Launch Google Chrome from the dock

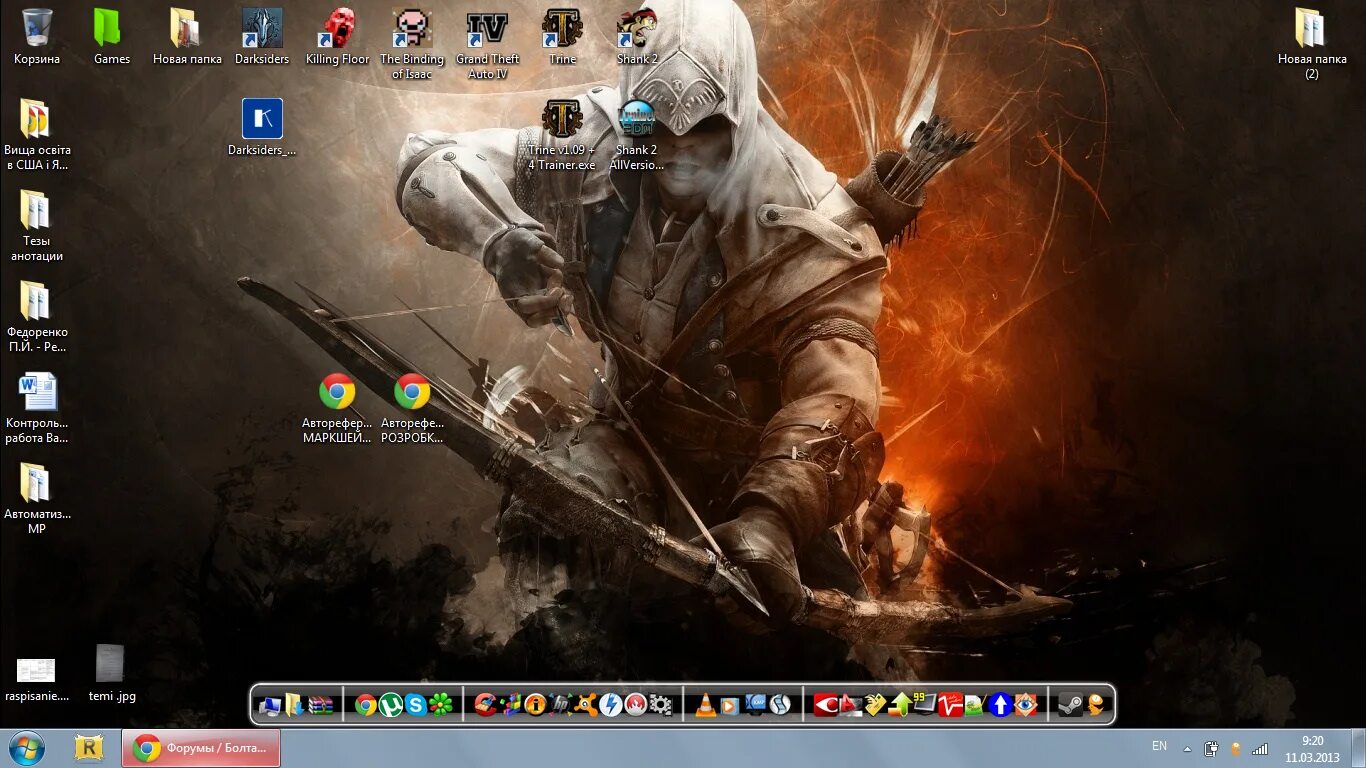coord(365,705)
